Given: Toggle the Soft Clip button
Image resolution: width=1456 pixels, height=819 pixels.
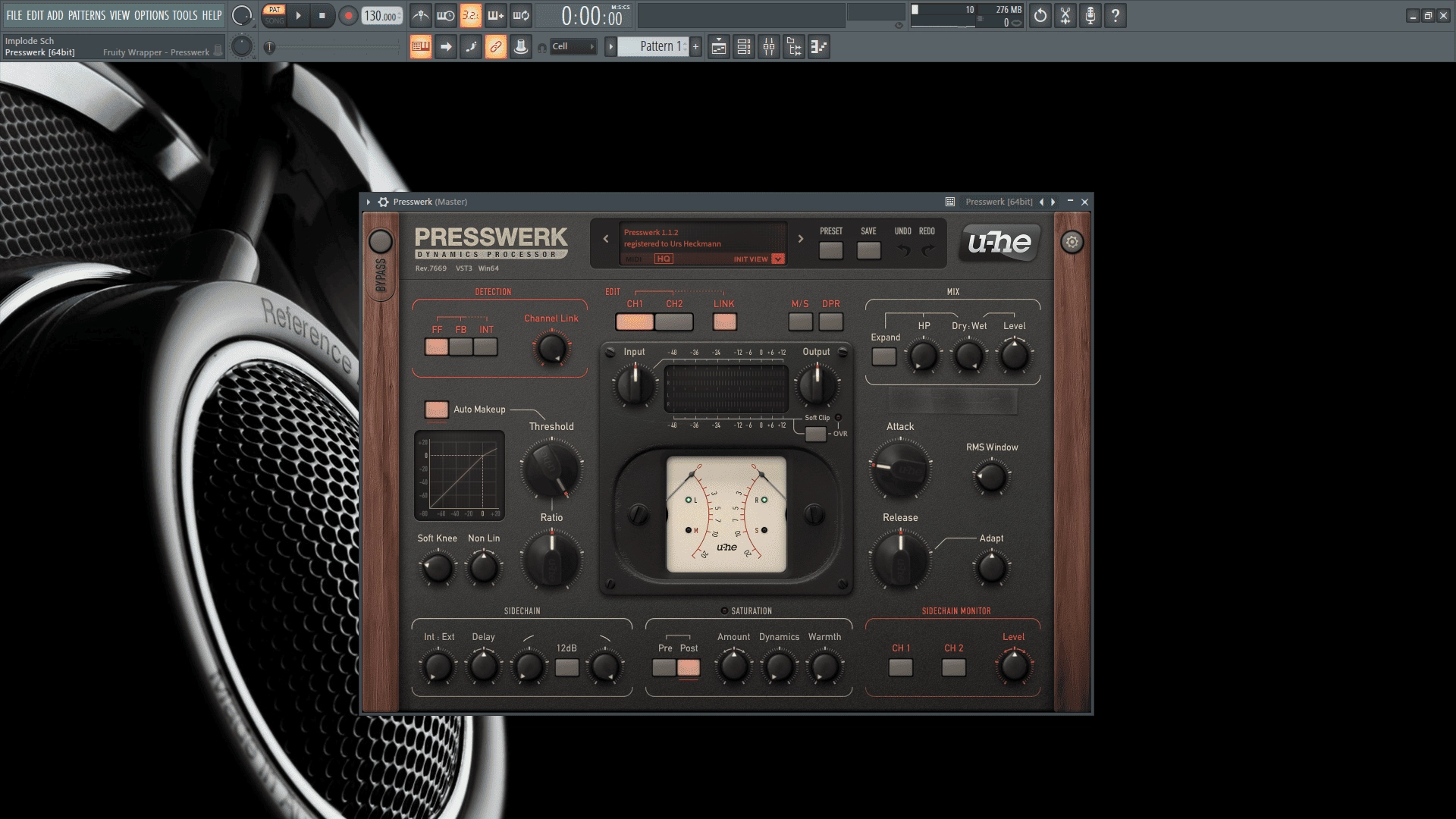Looking at the screenshot, I should (816, 434).
